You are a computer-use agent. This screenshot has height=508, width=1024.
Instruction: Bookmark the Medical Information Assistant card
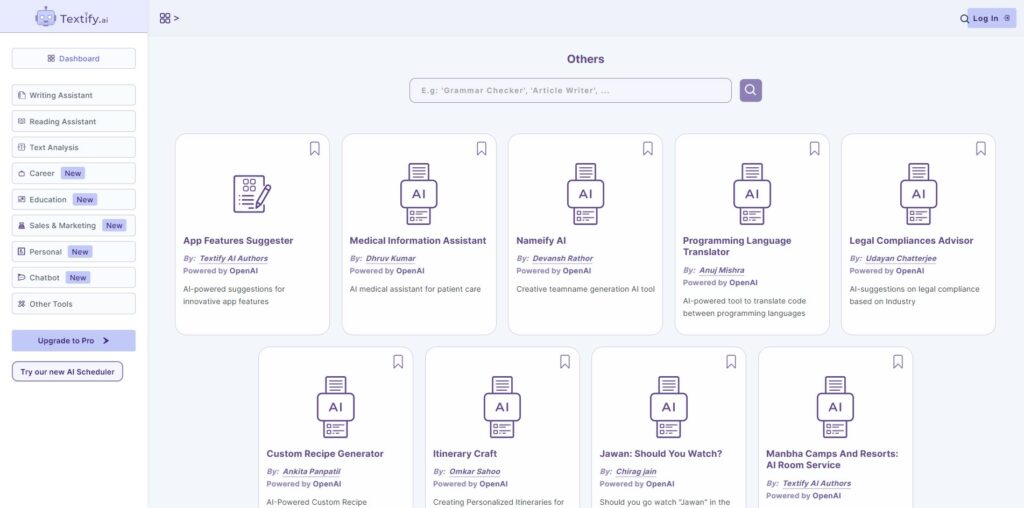pyautogui.click(x=481, y=149)
